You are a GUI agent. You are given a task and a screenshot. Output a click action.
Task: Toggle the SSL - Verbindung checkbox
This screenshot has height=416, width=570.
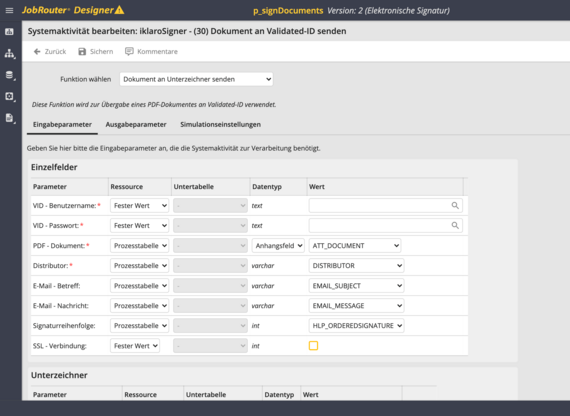[x=313, y=345]
